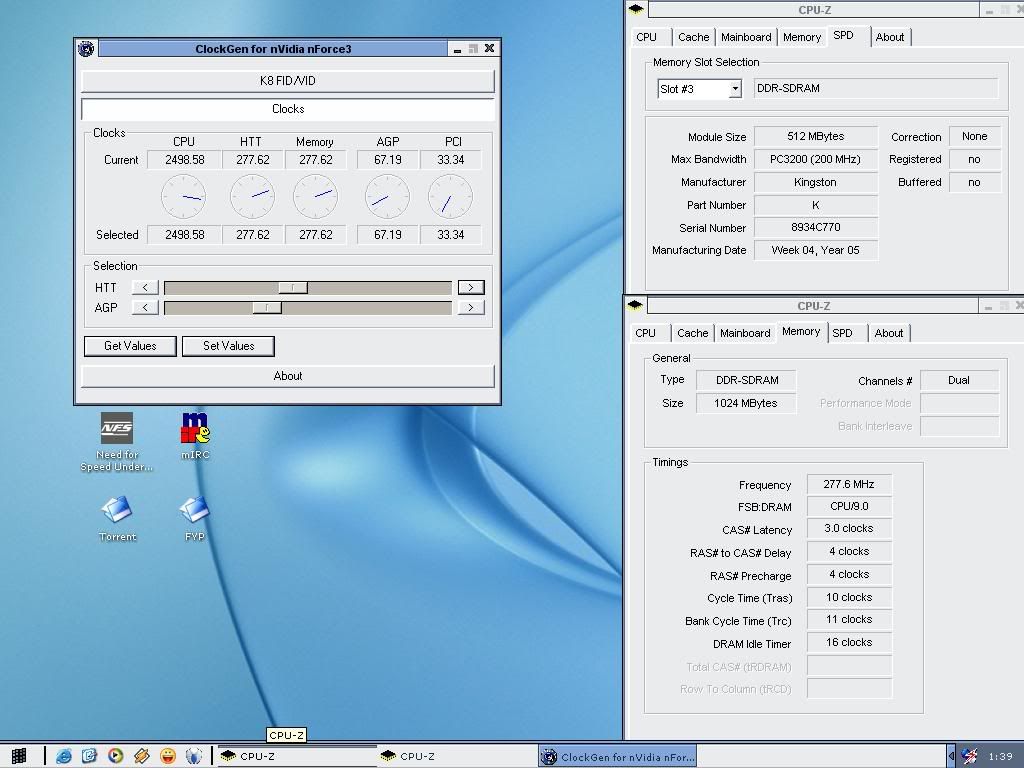1024x768 pixels.
Task: Open the FYP desktop shortcut
Action: click(x=194, y=511)
